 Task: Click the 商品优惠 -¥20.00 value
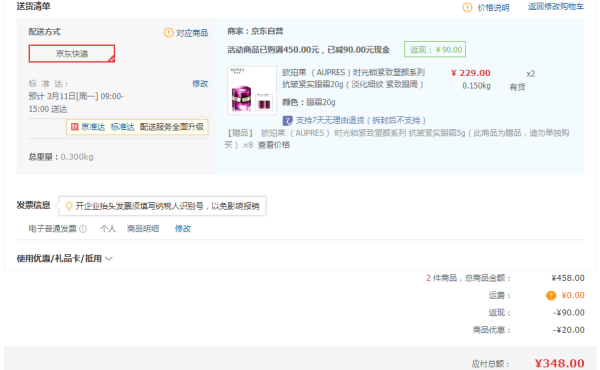coord(569,330)
